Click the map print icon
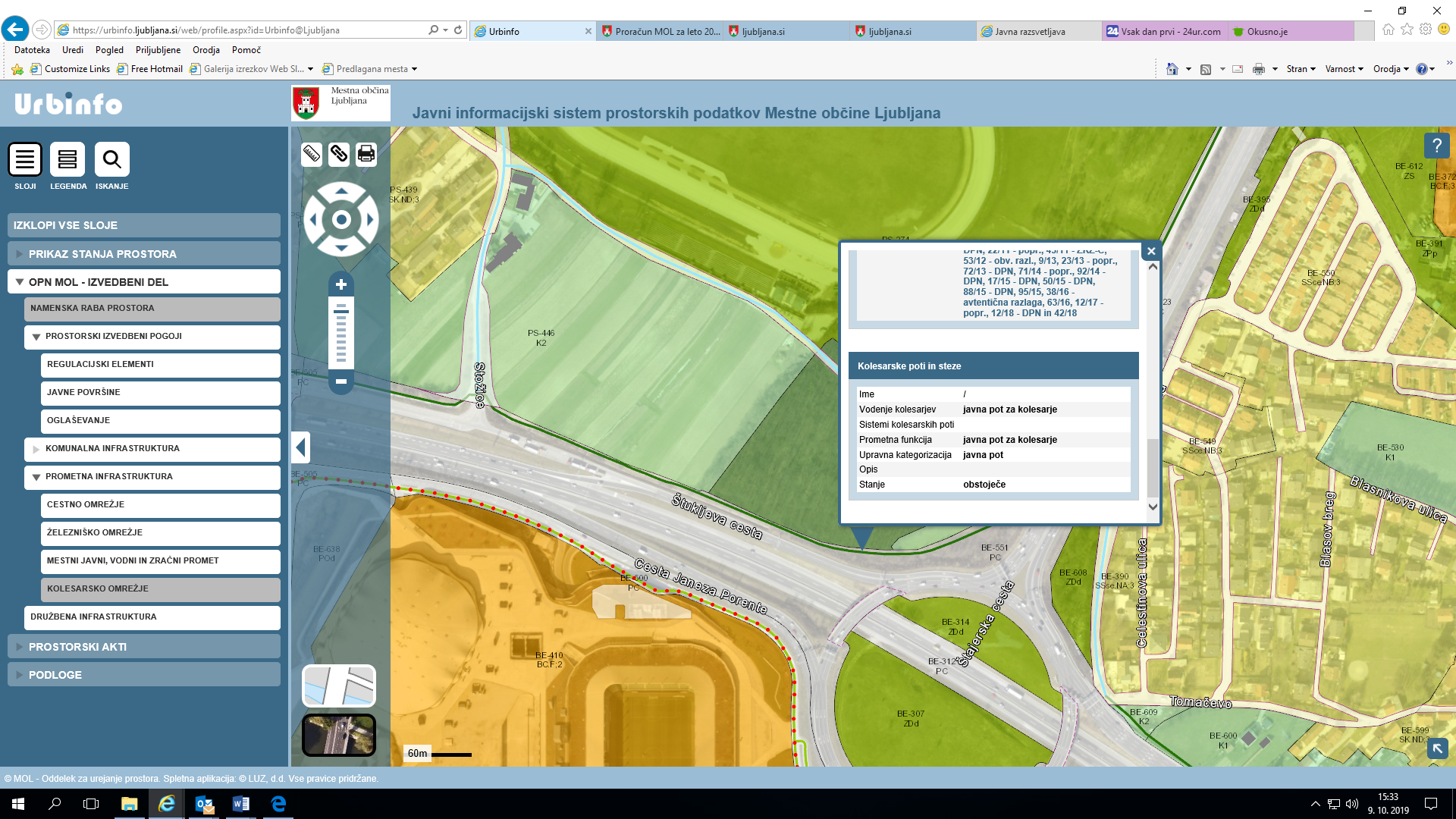Image resolution: width=1456 pixels, height=819 pixels. coord(366,154)
